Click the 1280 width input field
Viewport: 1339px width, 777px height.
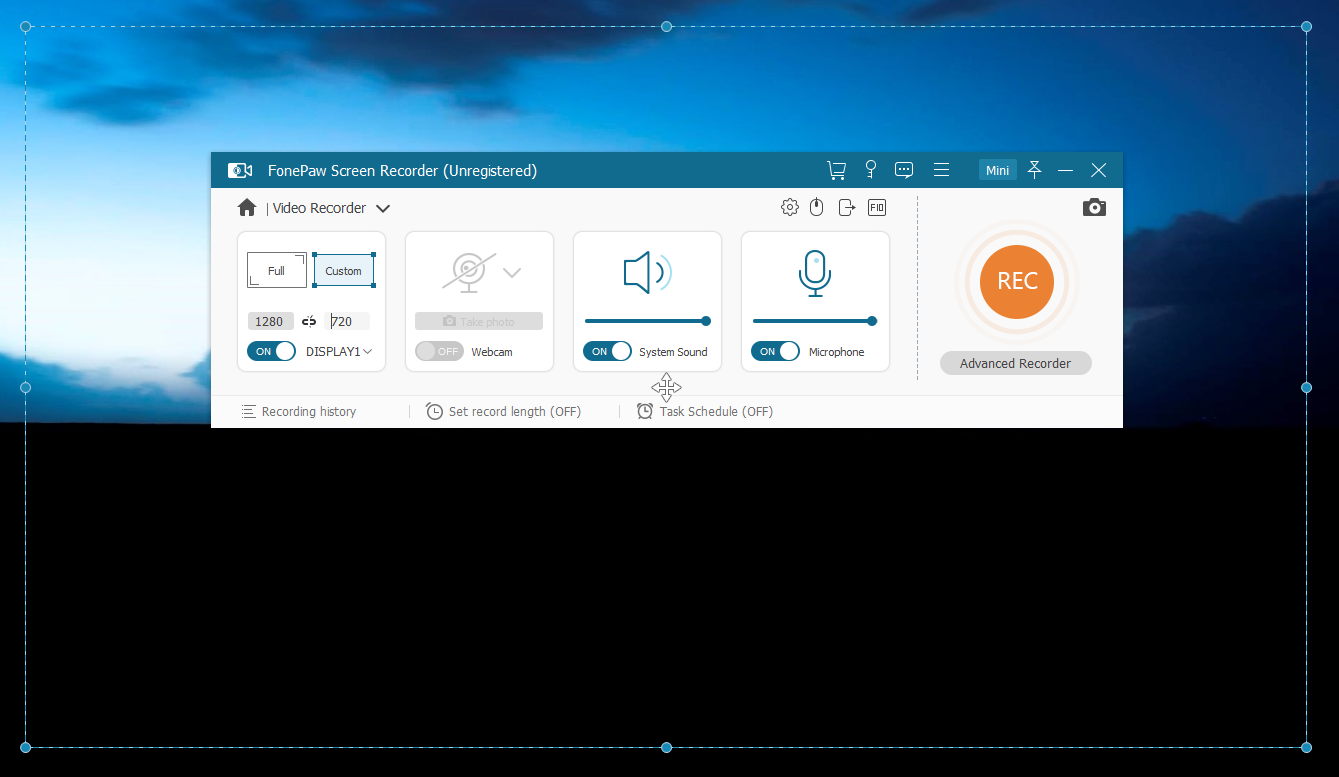pyautogui.click(x=270, y=321)
